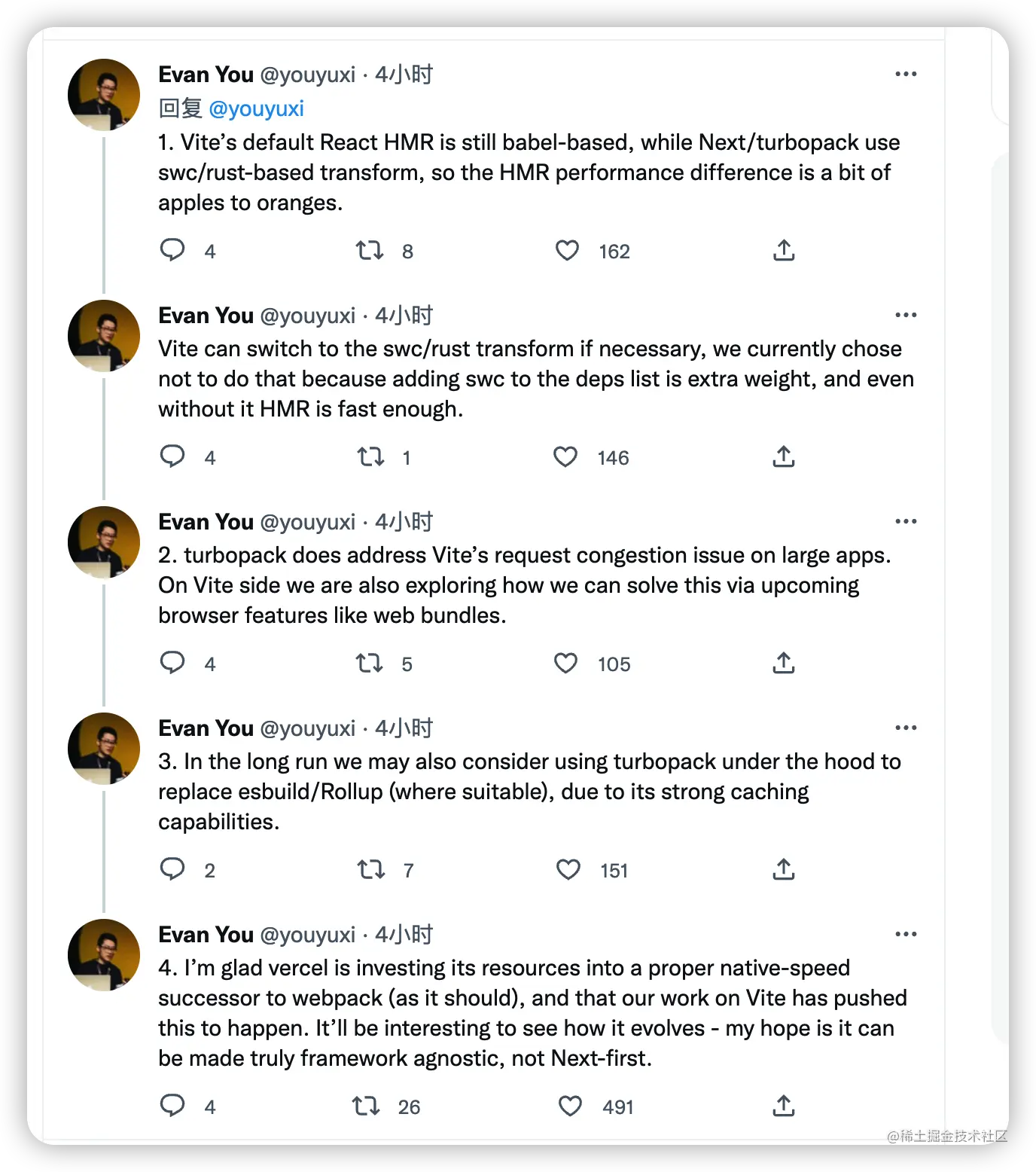
Task: Like the swc/rust transform tweet
Action: click(565, 456)
